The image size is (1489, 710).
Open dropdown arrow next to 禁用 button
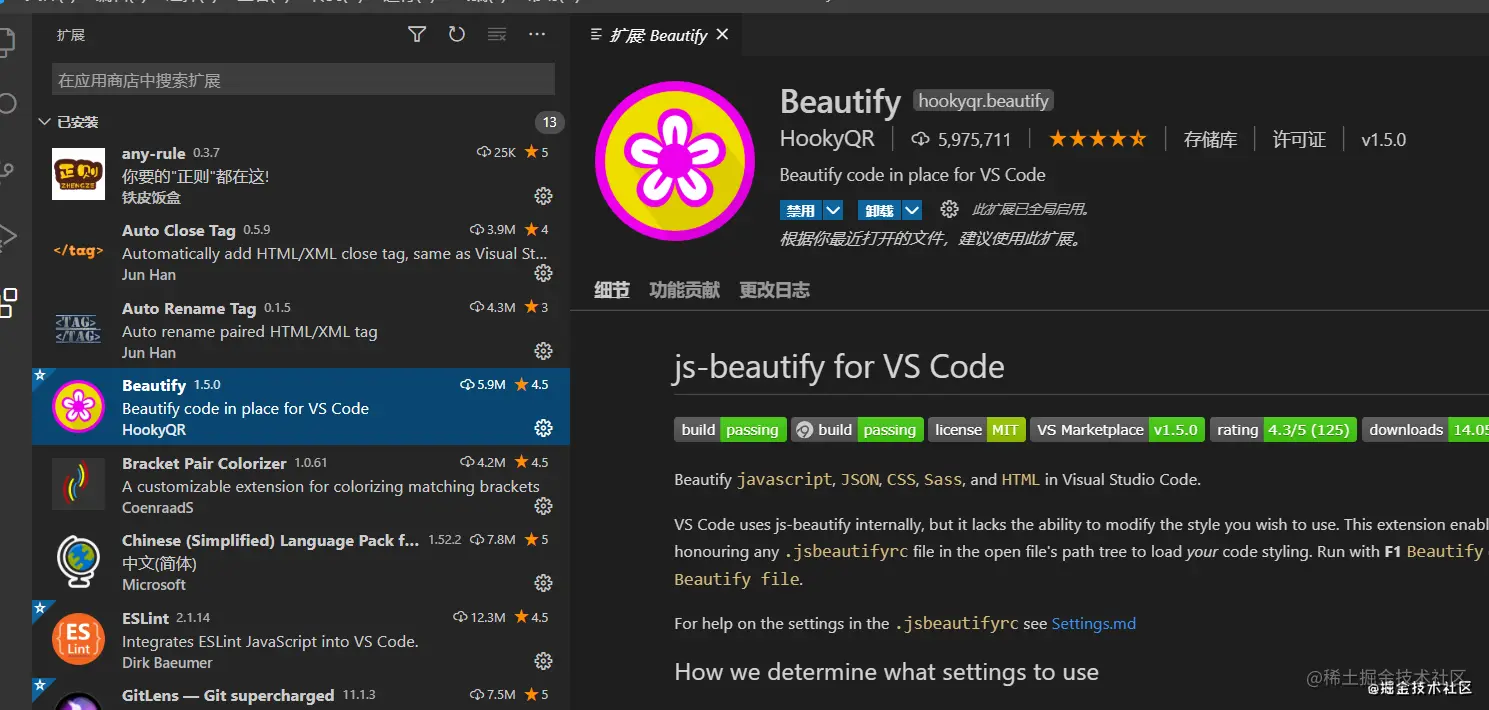point(833,210)
